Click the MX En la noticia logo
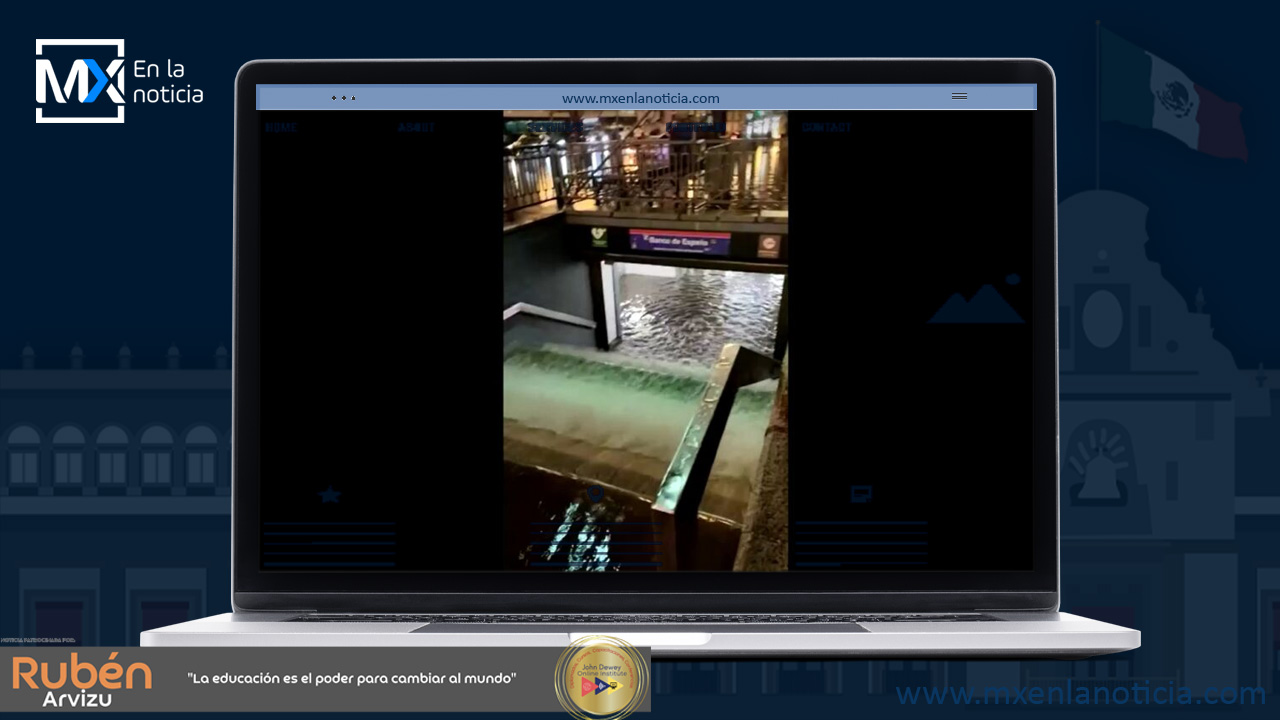The height and width of the screenshot is (720, 1280). (119, 81)
